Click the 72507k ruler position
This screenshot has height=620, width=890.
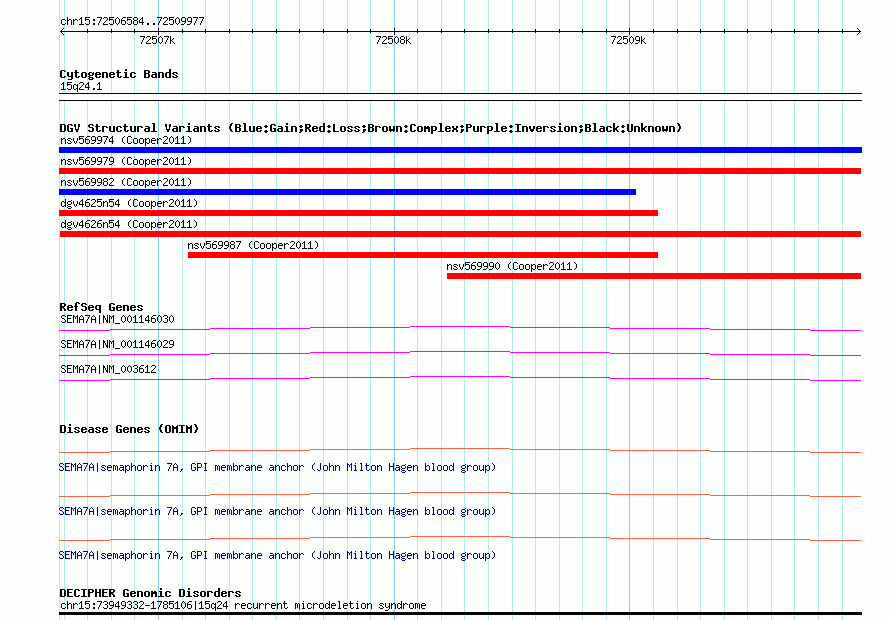157,41
